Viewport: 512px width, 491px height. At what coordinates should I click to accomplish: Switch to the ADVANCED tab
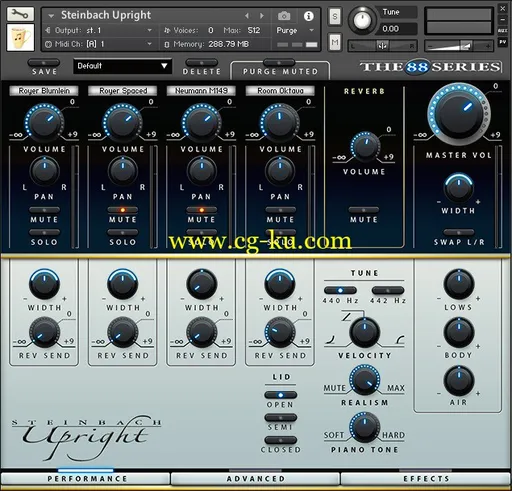(256, 479)
